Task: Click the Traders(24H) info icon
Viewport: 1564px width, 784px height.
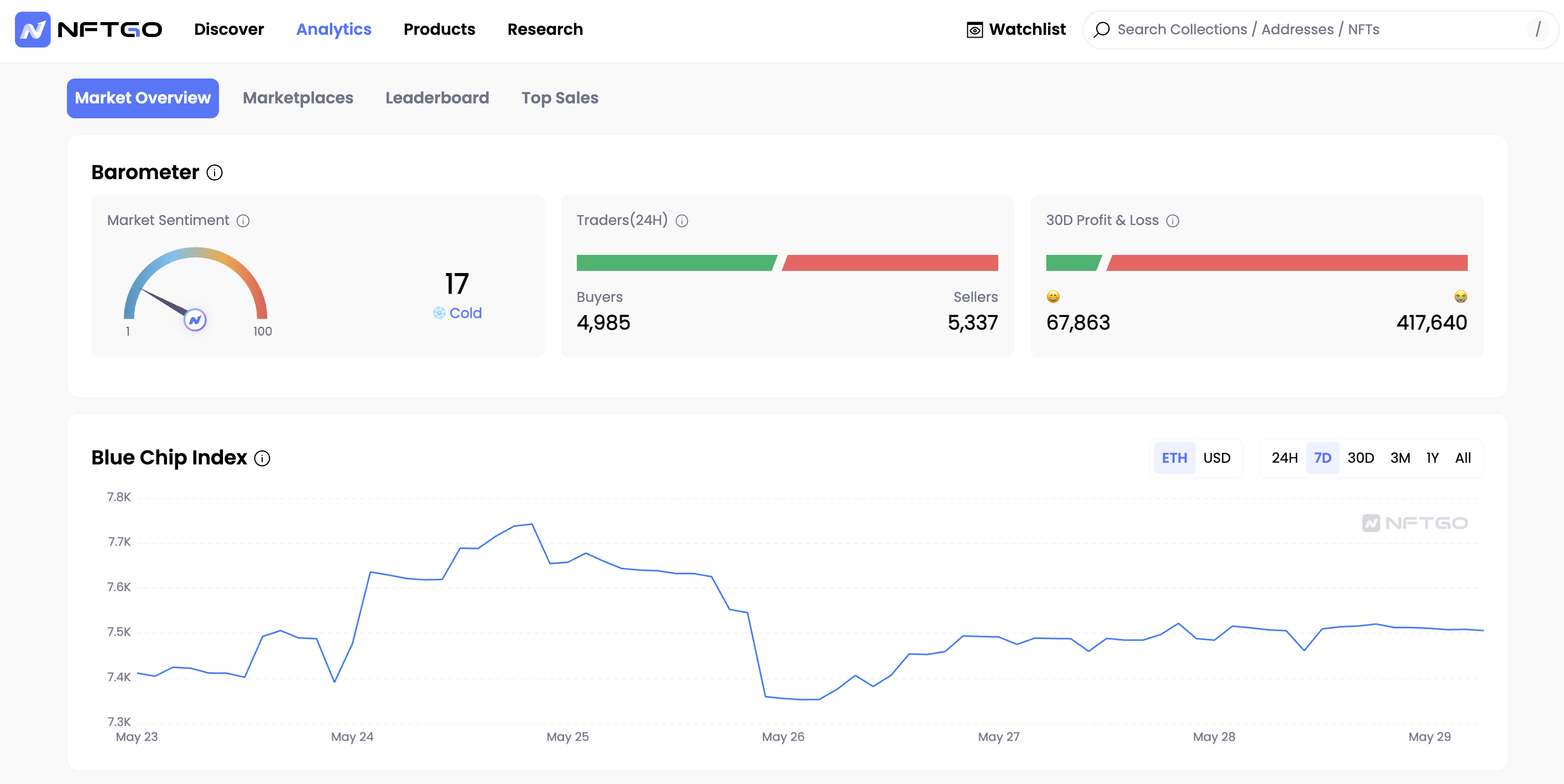Action: pos(682,221)
